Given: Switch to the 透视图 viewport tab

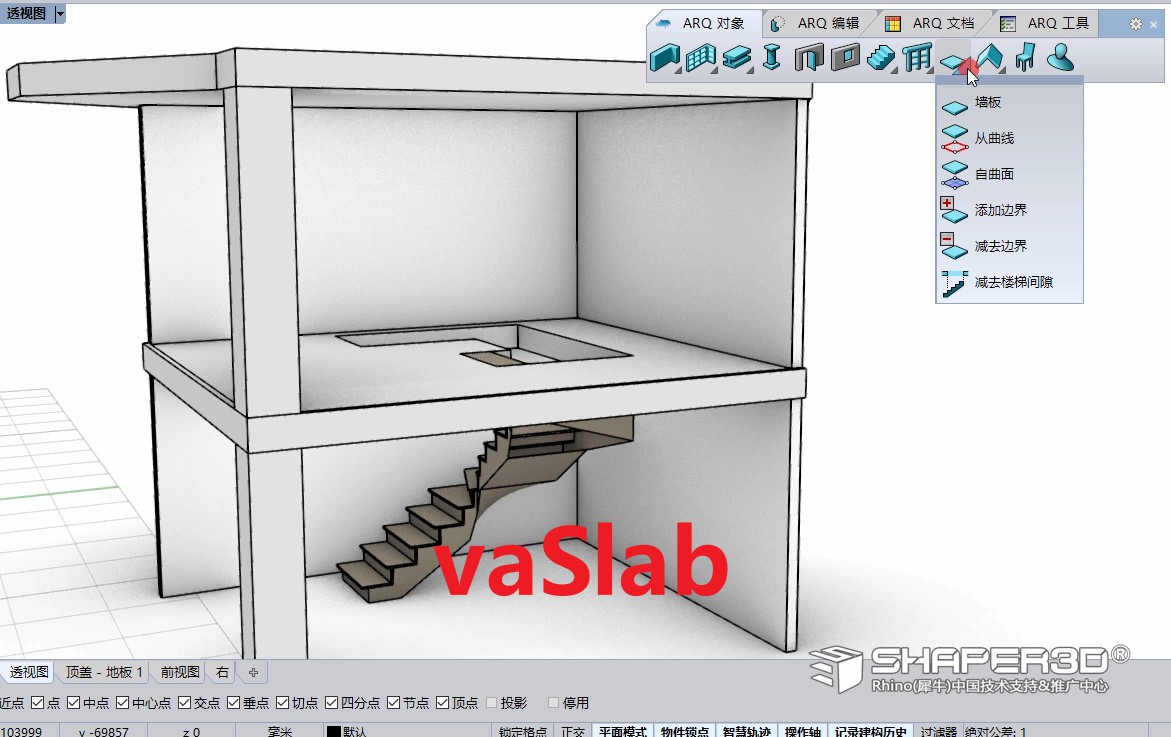Looking at the screenshot, I should tap(28, 672).
